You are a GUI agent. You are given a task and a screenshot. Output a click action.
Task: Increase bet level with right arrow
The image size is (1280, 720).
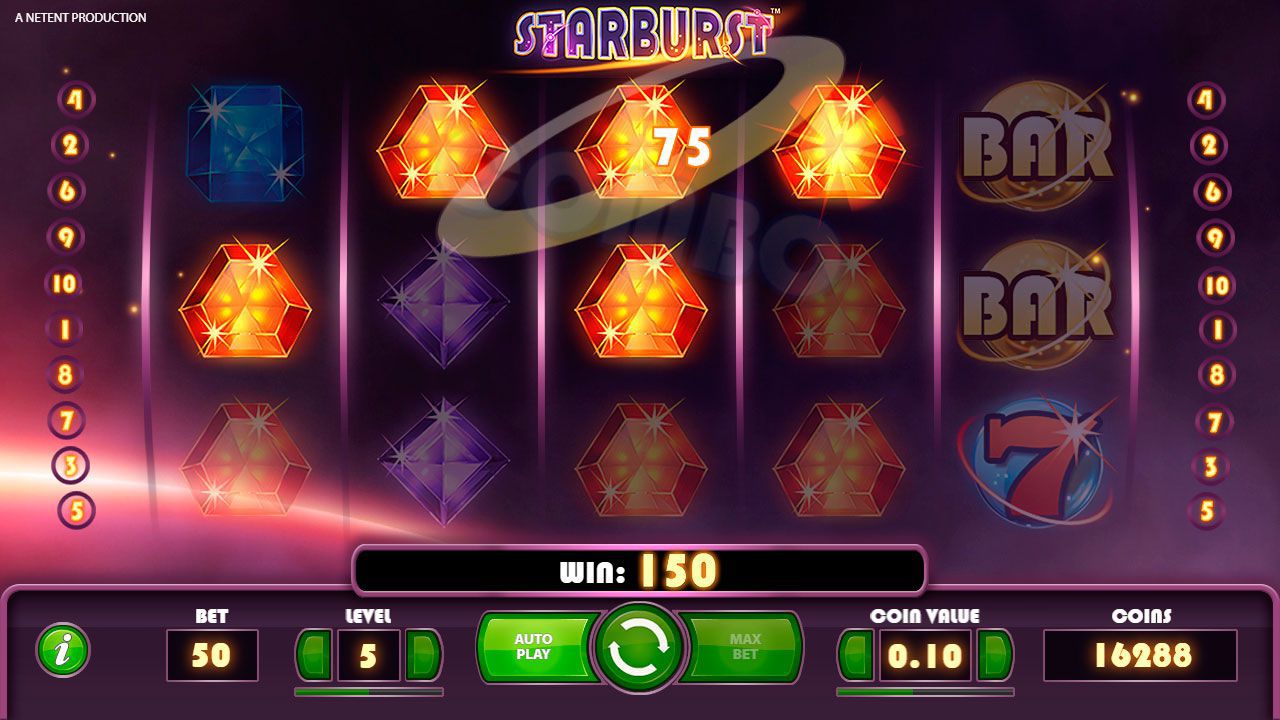[422, 656]
